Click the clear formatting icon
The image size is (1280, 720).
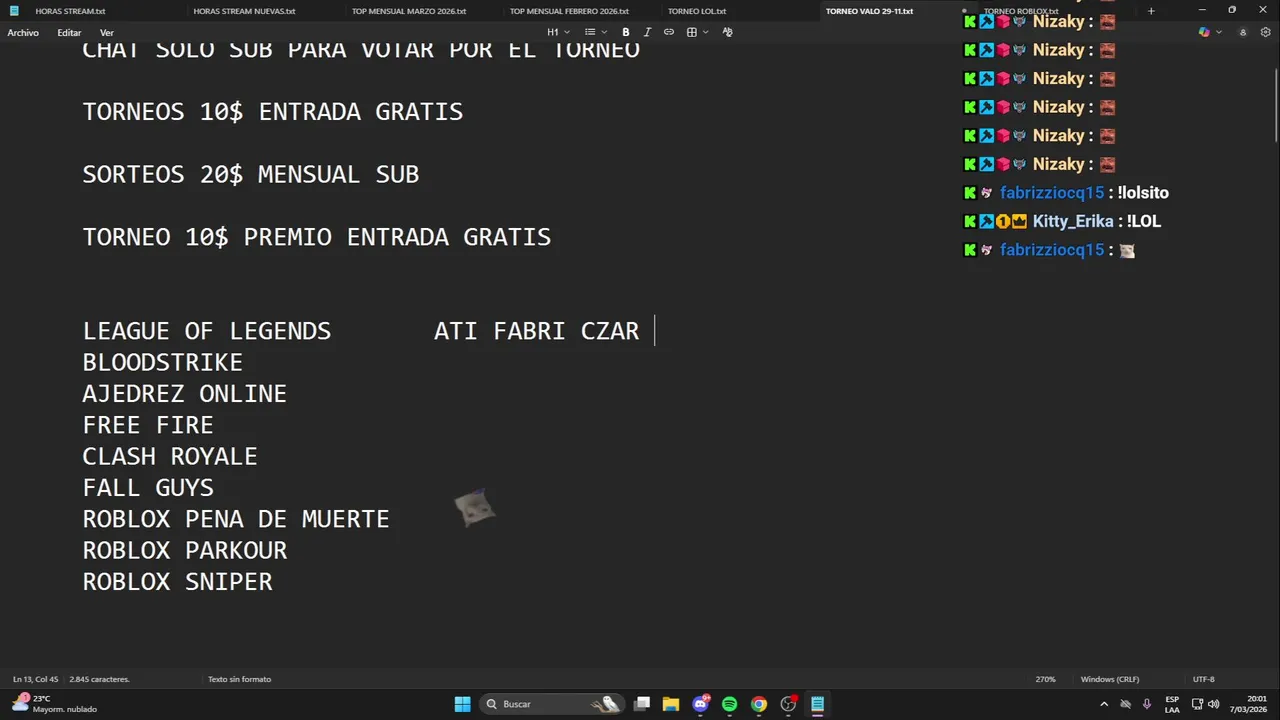click(727, 32)
